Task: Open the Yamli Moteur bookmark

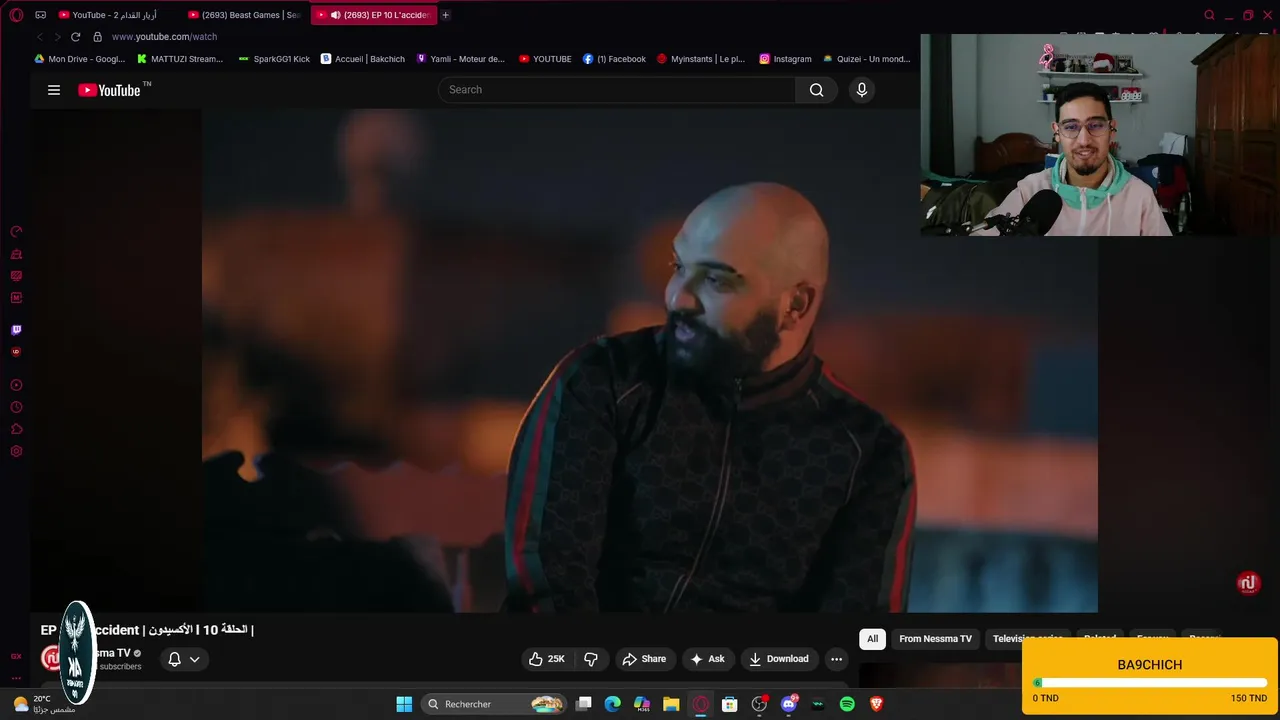Action: (x=460, y=59)
